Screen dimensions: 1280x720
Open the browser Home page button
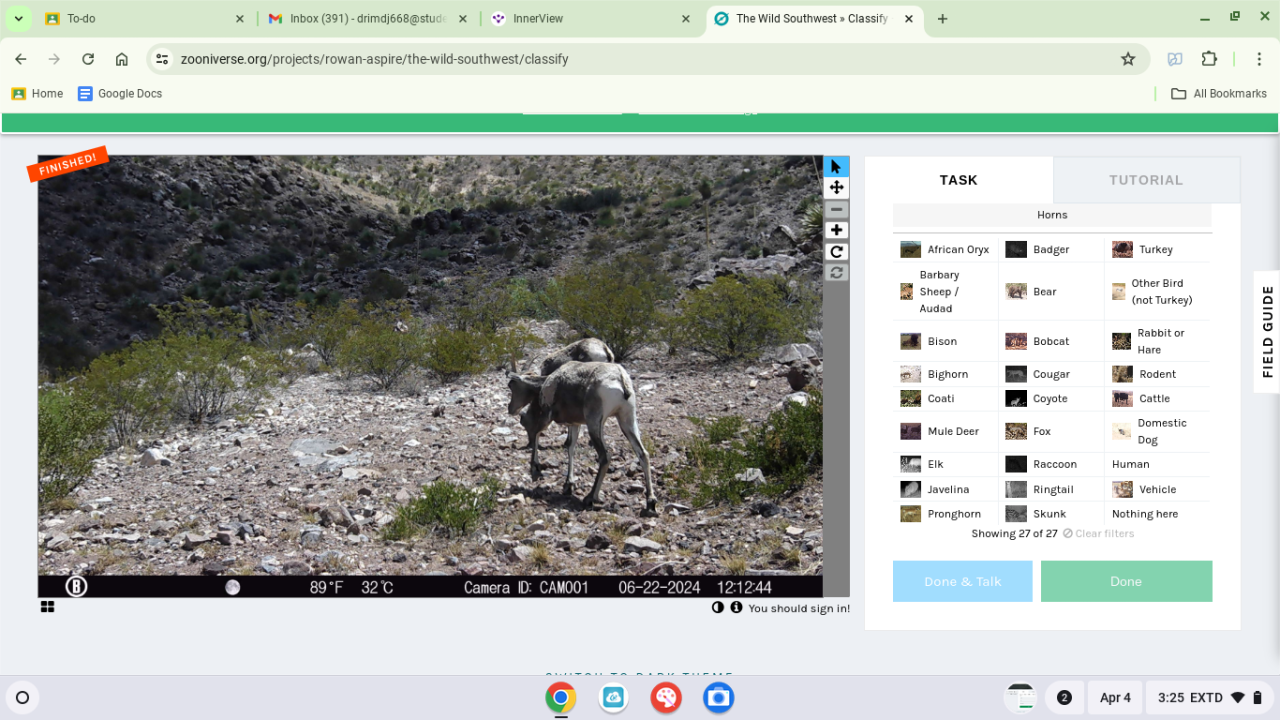tap(122, 59)
